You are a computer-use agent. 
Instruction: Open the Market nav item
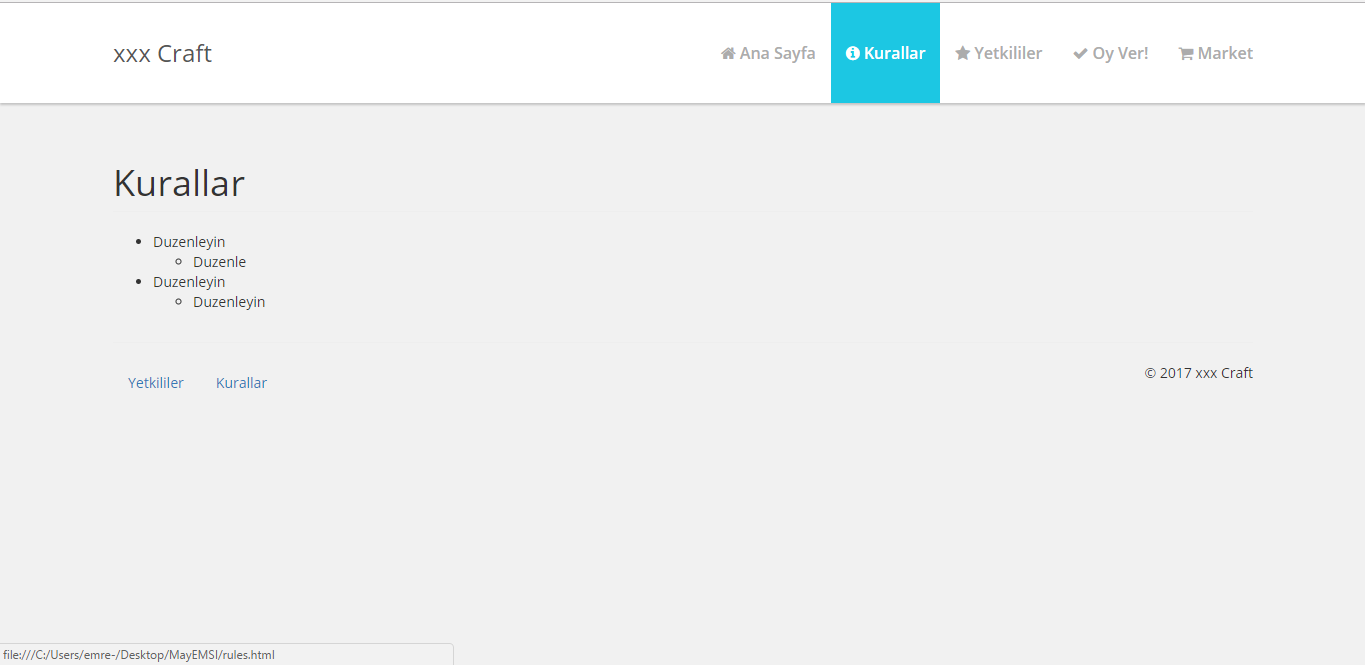coord(1216,53)
